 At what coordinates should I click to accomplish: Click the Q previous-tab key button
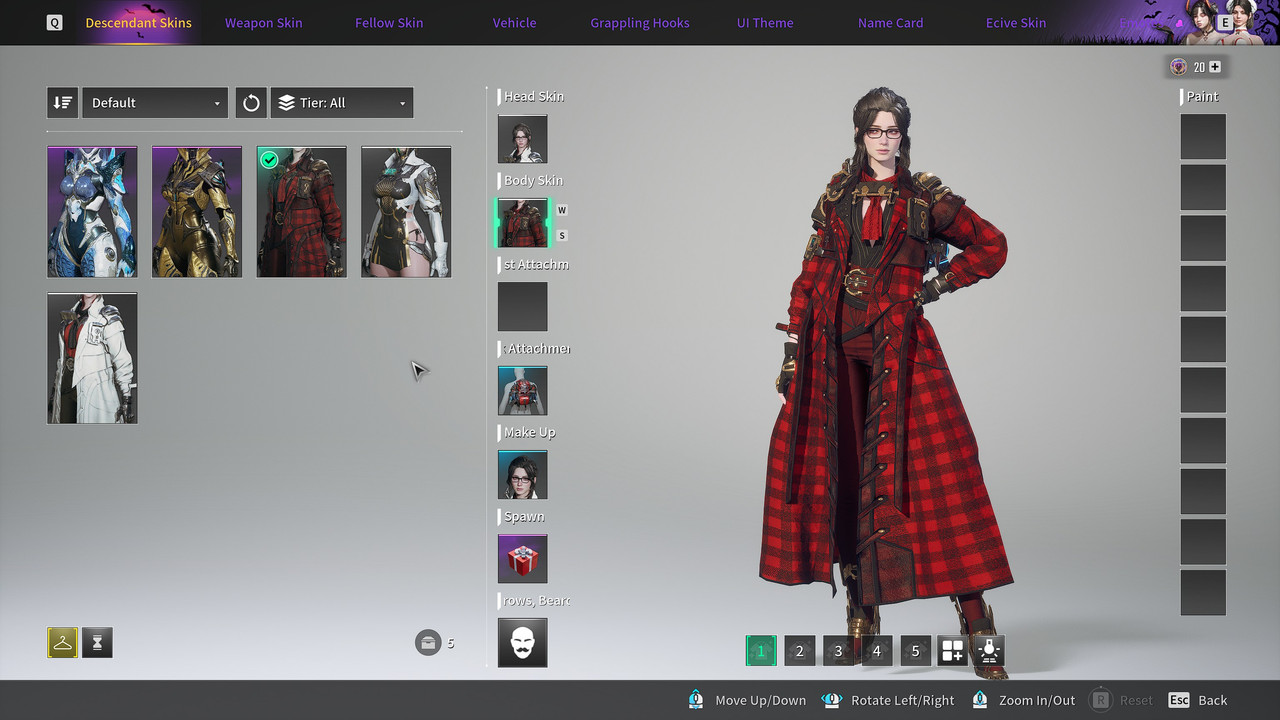54,22
